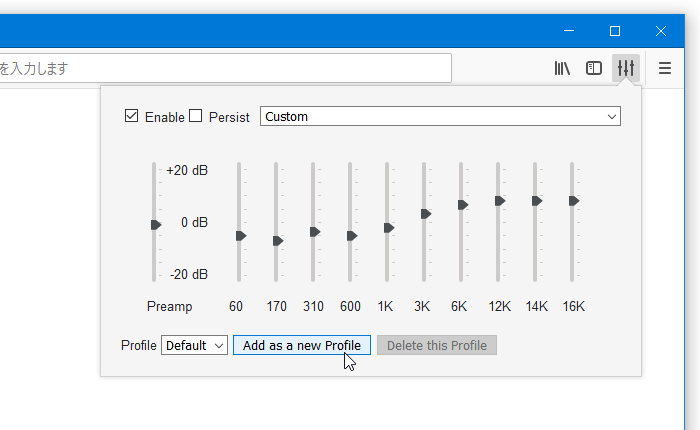The width and height of the screenshot is (700, 430).
Task: Expand the Custom preset dropdown
Action: [440, 116]
